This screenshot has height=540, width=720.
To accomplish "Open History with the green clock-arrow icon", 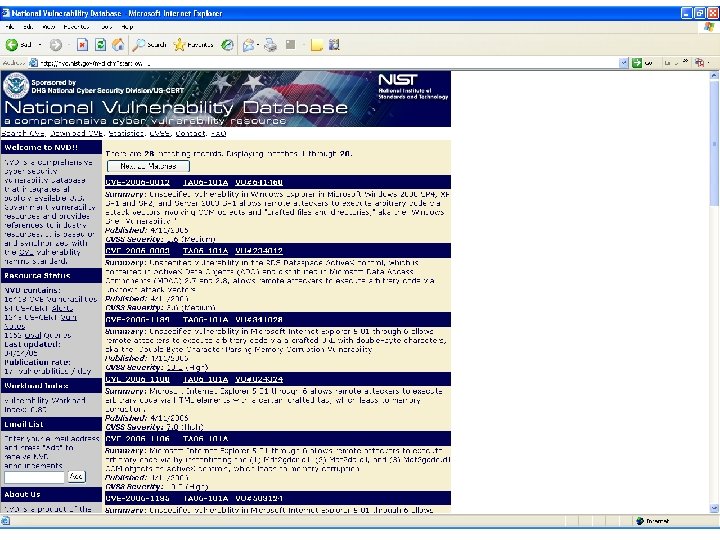I will (227, 45).
